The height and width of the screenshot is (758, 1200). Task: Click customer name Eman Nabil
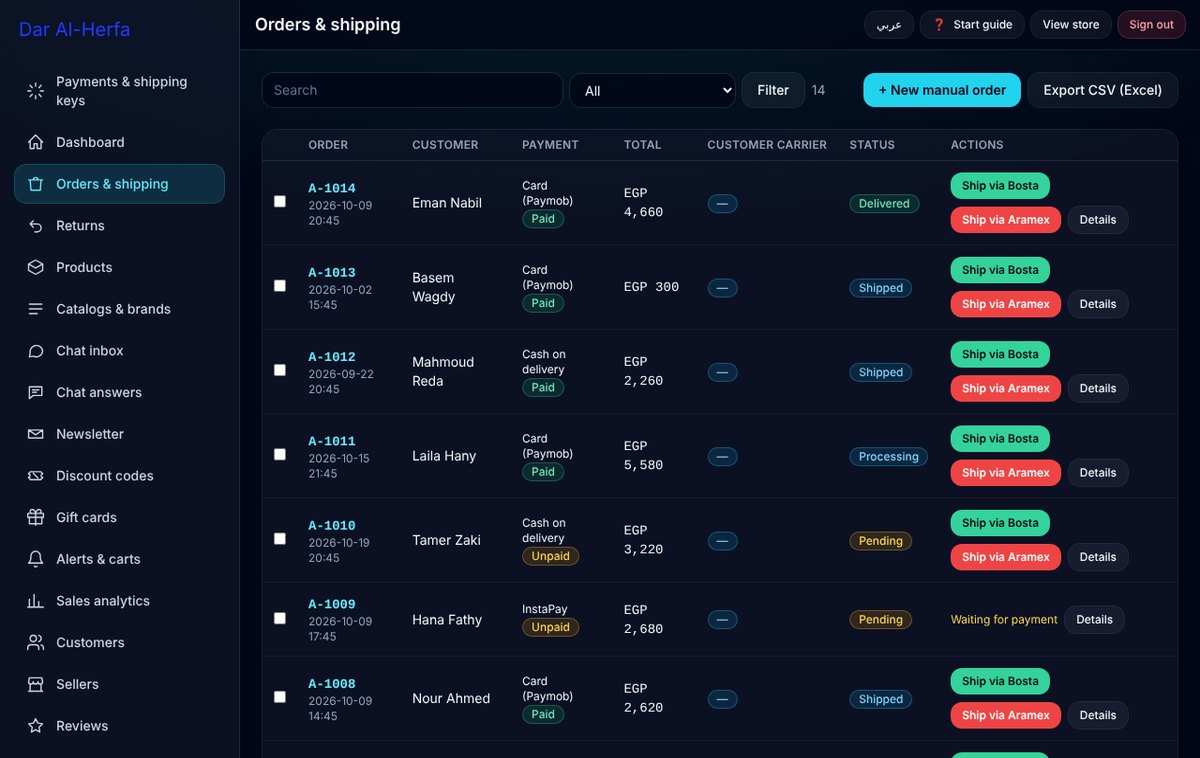[x=447, y=203]
